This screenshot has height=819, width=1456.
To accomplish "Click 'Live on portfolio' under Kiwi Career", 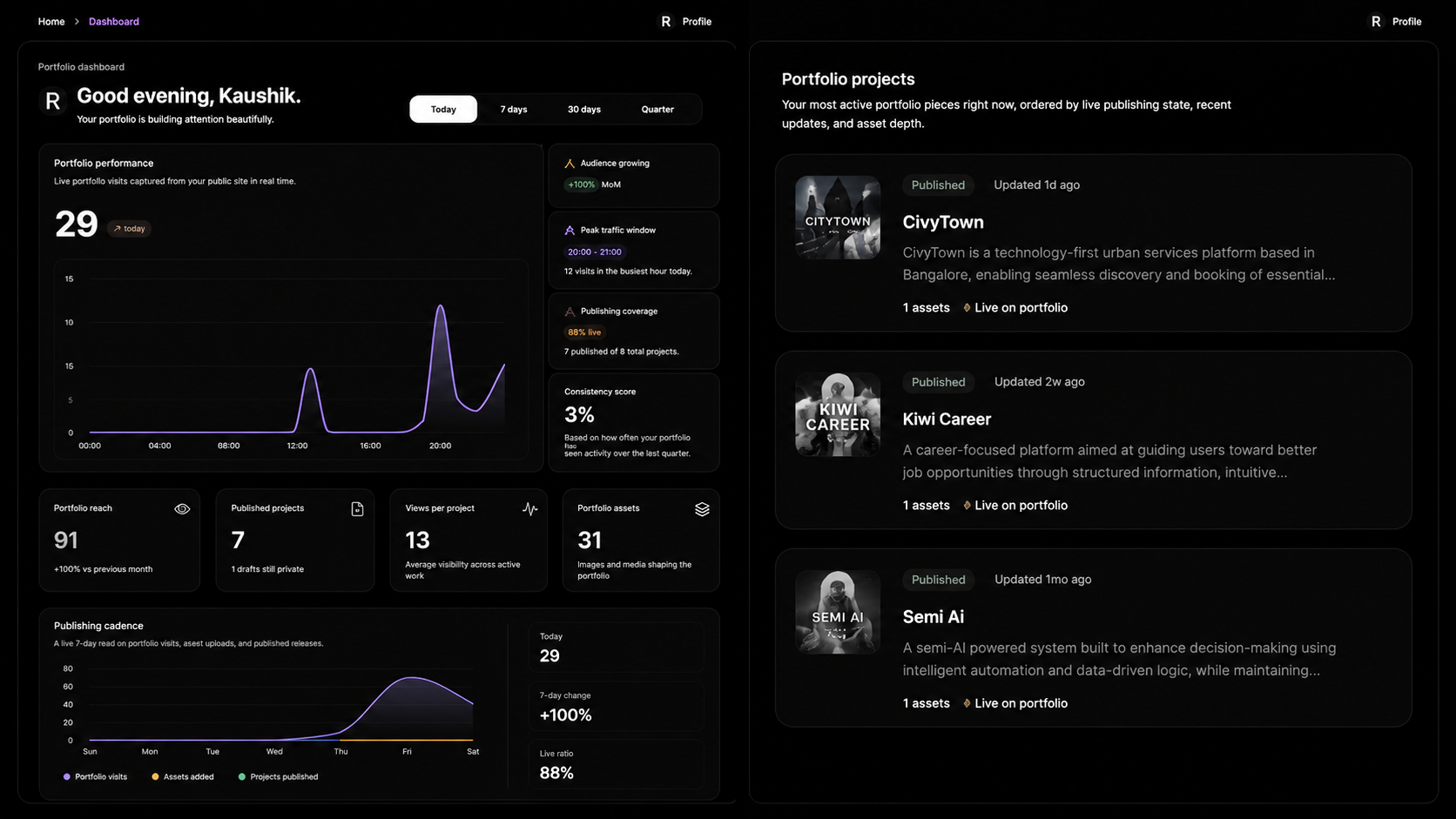I will (x=1021, y=505).
